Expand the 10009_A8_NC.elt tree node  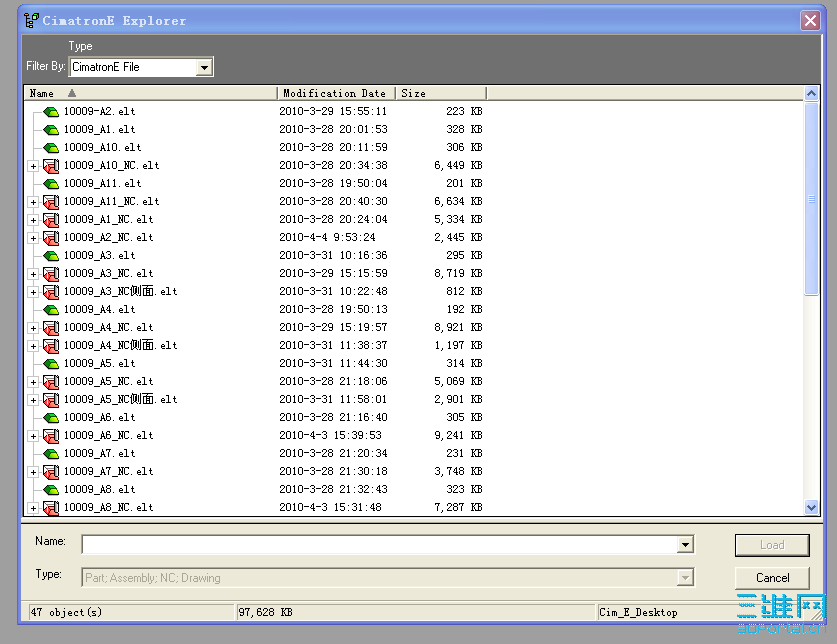[x=34, y=508]
